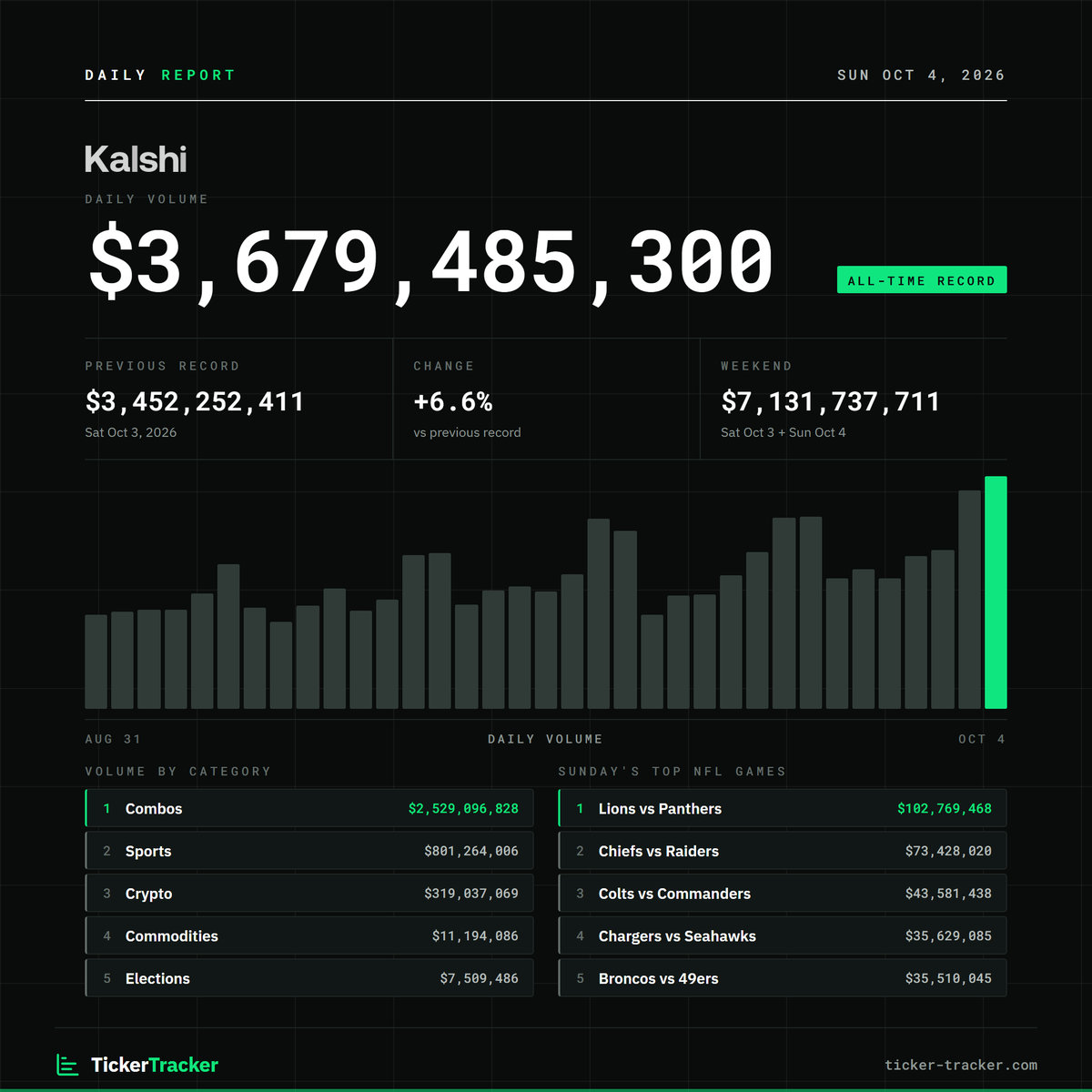1092x1092 pixels.
Task: Open the ticker-tracker.com link
Action: click(x=961, y=1065)
